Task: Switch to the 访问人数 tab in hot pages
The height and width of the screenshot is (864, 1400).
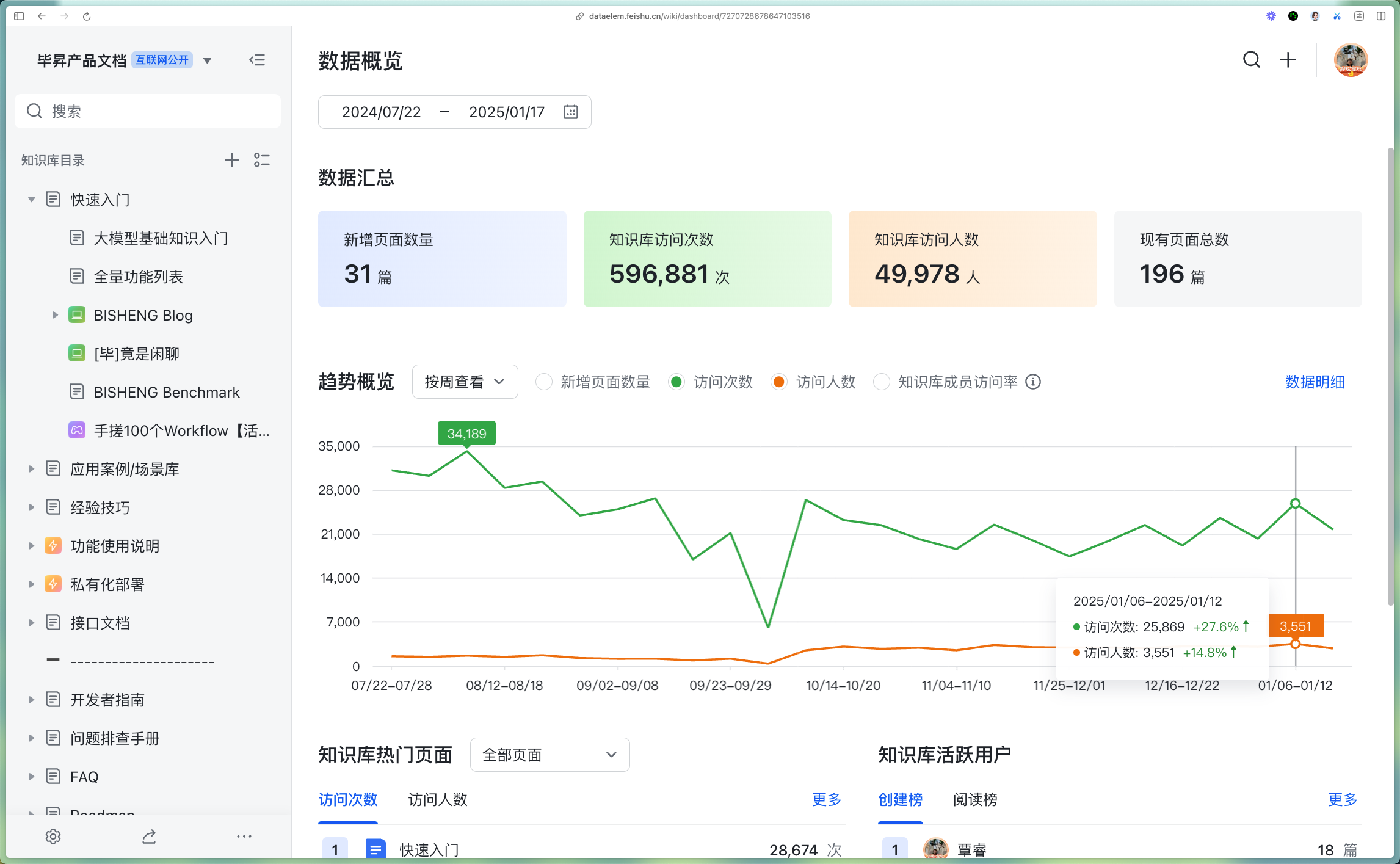Action: point(437,799)
